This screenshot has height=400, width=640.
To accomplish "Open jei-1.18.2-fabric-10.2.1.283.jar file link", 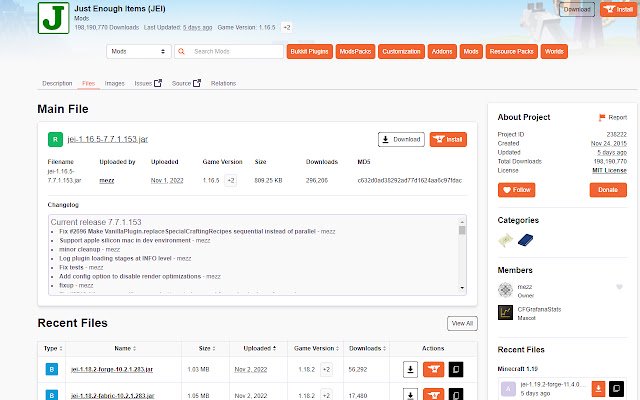I will pos(113,396).
